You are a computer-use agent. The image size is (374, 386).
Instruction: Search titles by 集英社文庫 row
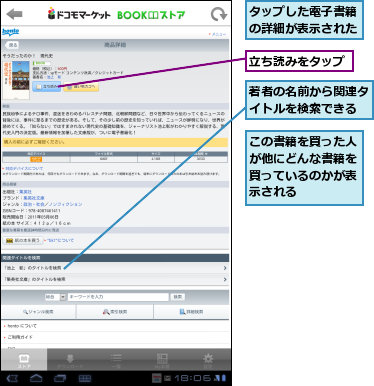point(115,279)
